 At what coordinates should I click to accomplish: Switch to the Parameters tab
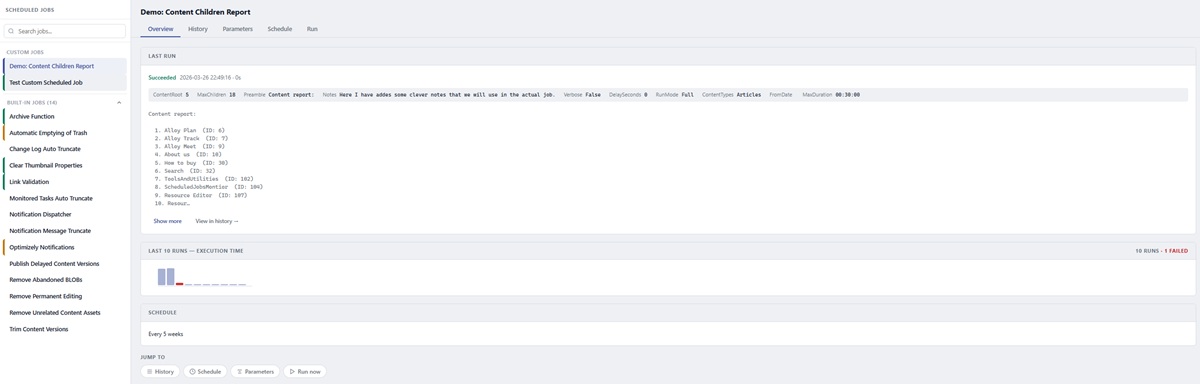click(237, 29)
